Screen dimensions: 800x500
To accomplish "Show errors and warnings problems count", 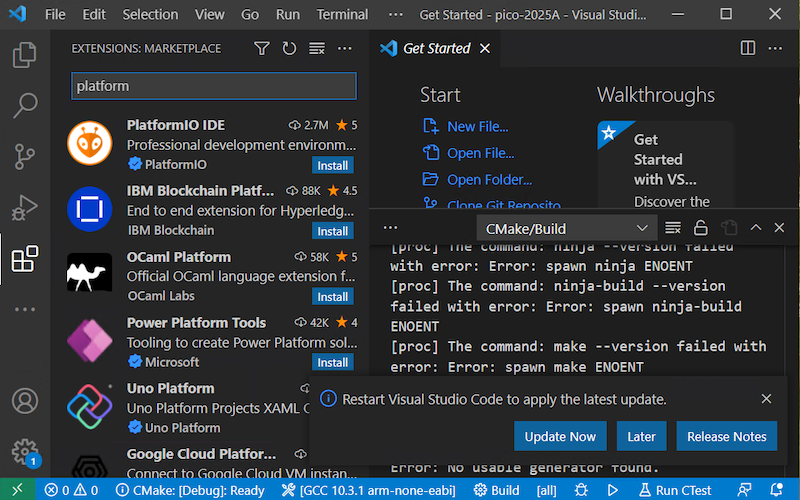I will [71, 490].
